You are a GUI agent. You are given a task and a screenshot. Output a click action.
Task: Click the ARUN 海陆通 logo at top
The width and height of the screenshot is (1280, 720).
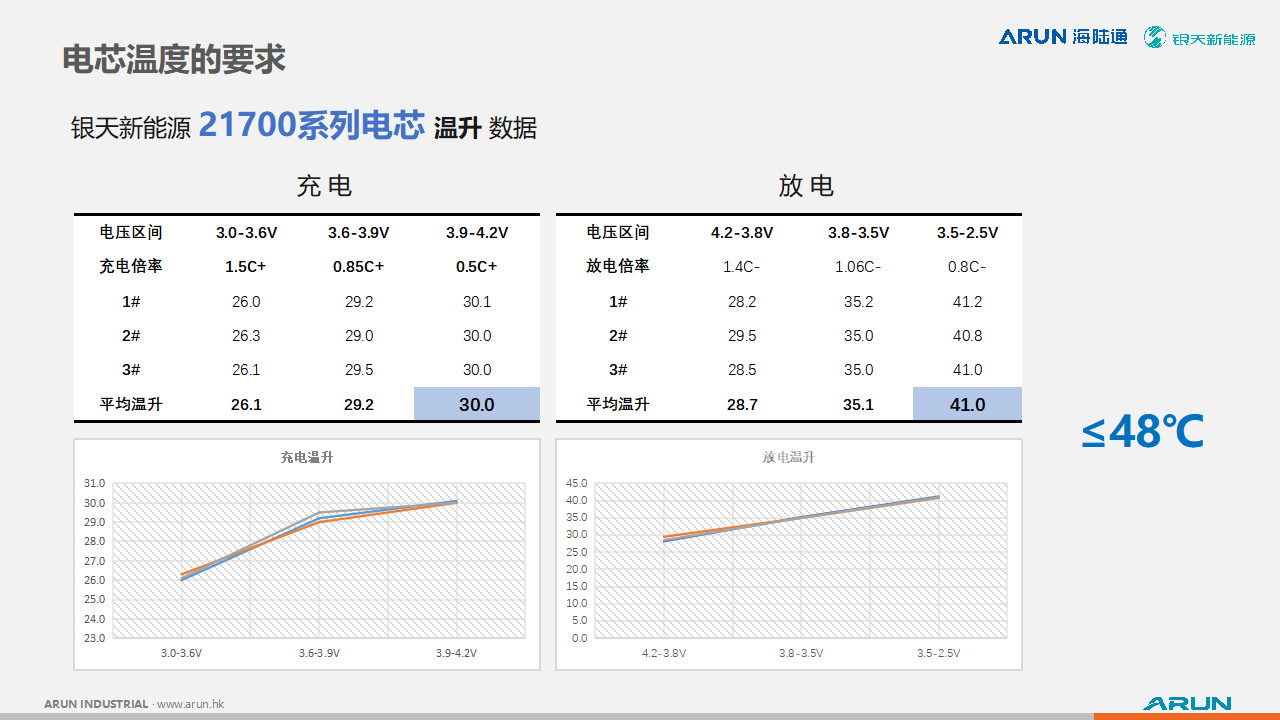click(x=1063, y=37)
